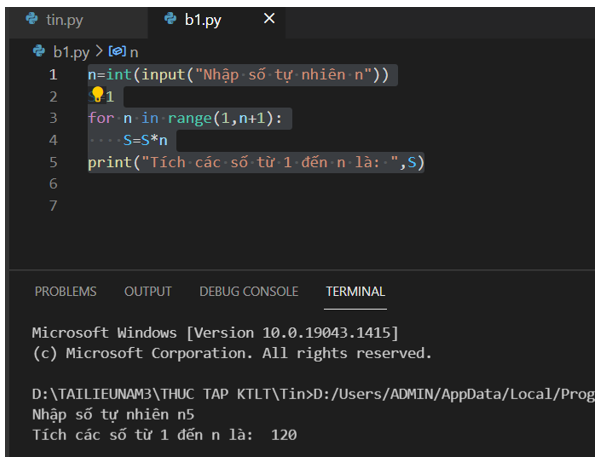Expand the n symbol breadcrumb item
Viewport: 603px width, 465px height.
click(x=134, y=50)
